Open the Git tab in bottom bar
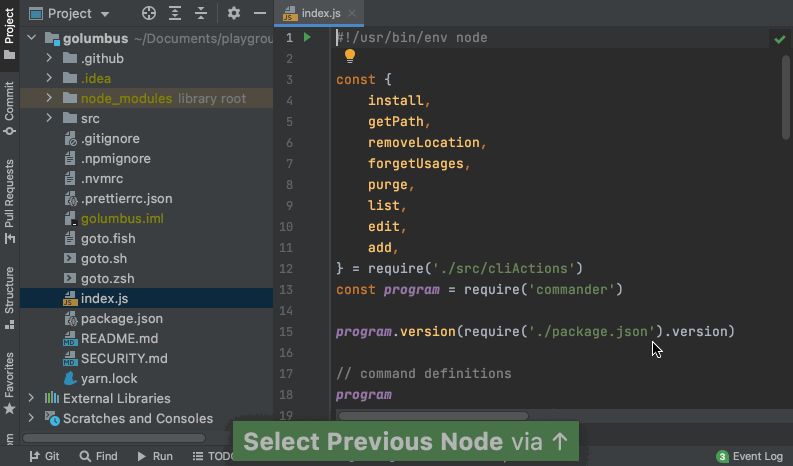Viewport: 793px width, 466px height. click(x=44, y=456)
